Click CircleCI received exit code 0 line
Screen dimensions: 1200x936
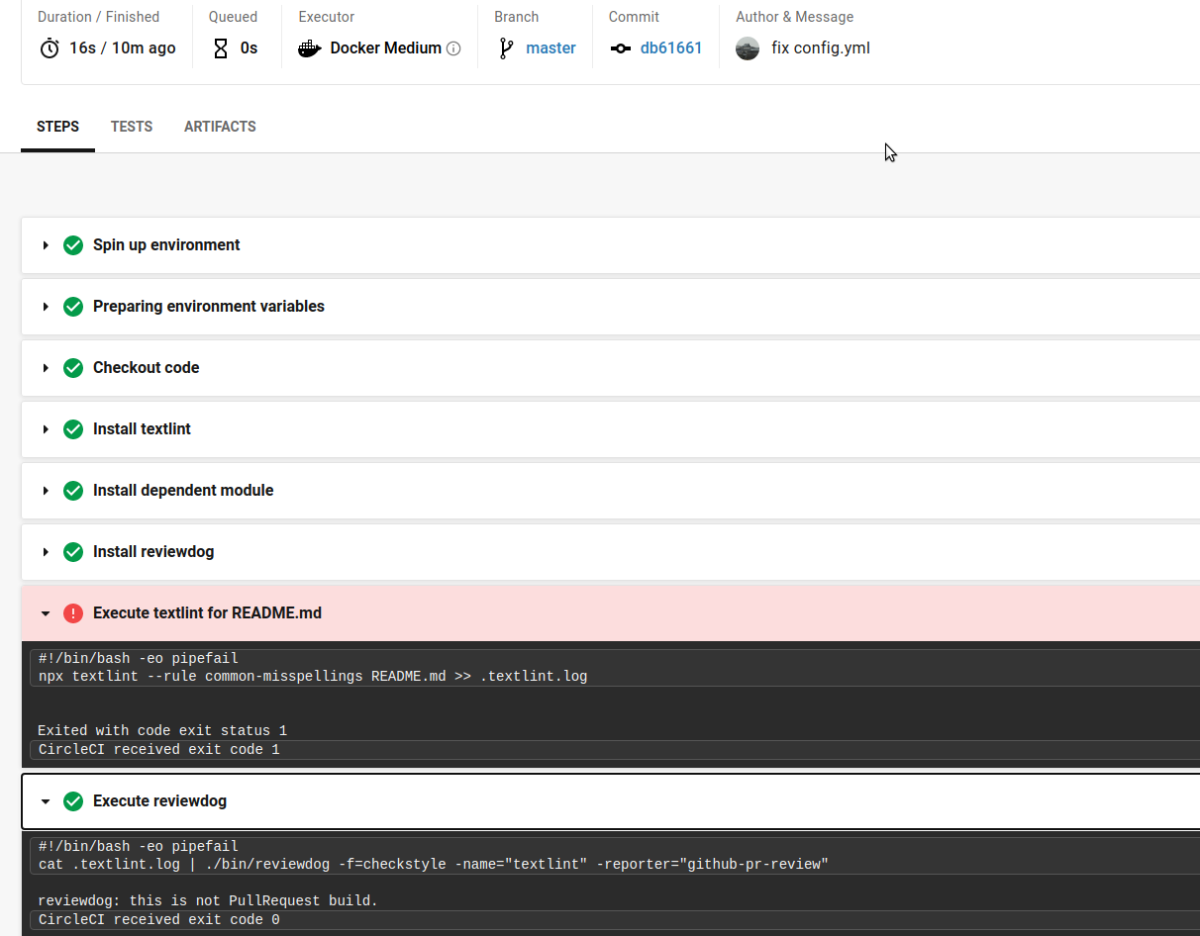159,919
